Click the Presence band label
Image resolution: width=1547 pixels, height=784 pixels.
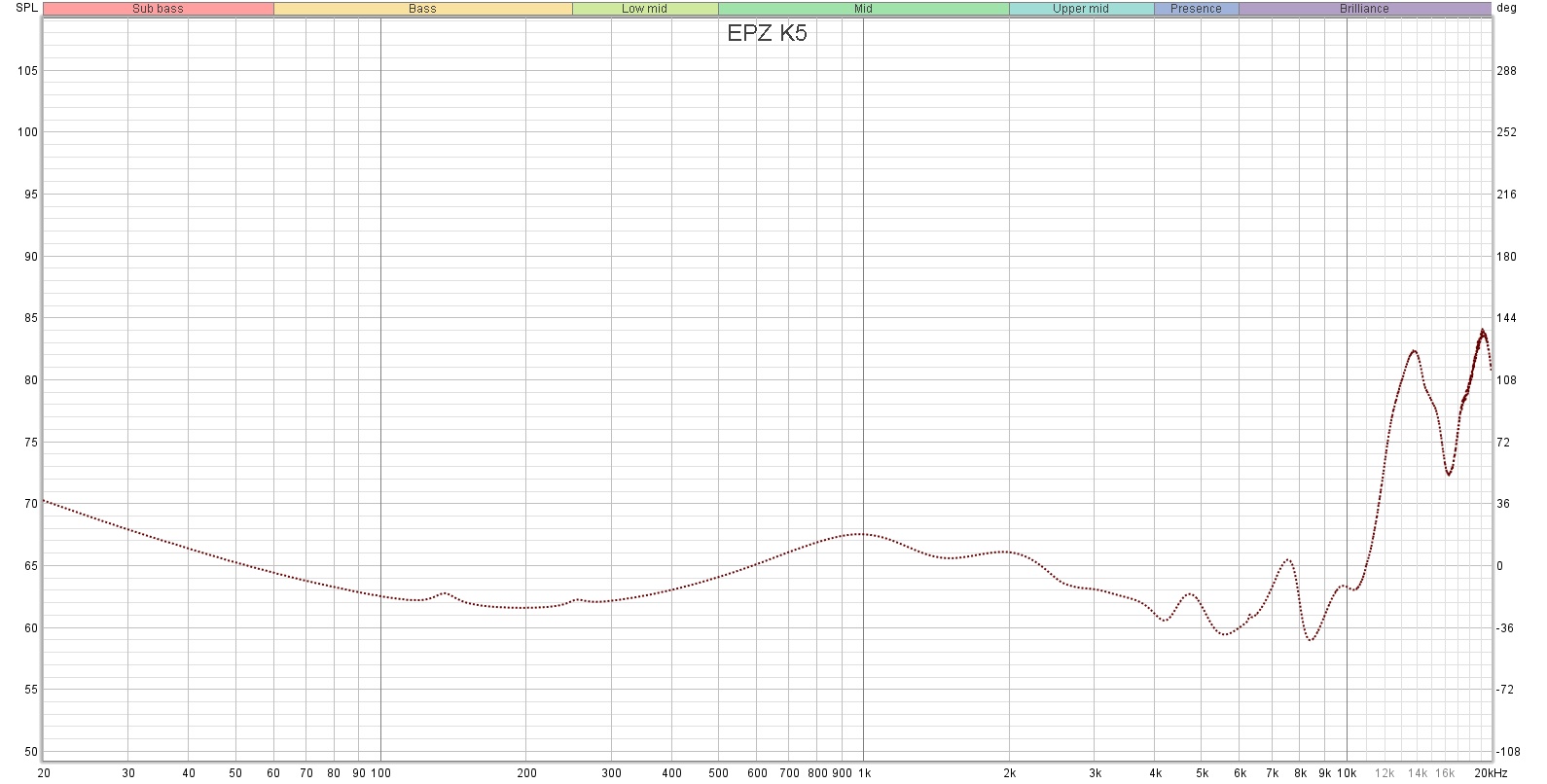tap(1196, 9)
